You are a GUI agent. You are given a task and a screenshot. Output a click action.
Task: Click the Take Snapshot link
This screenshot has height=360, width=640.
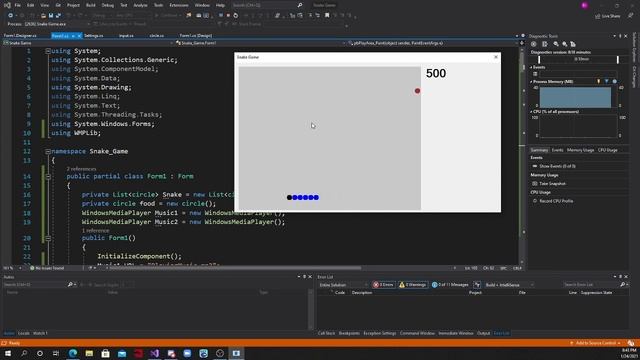(553, 184)
